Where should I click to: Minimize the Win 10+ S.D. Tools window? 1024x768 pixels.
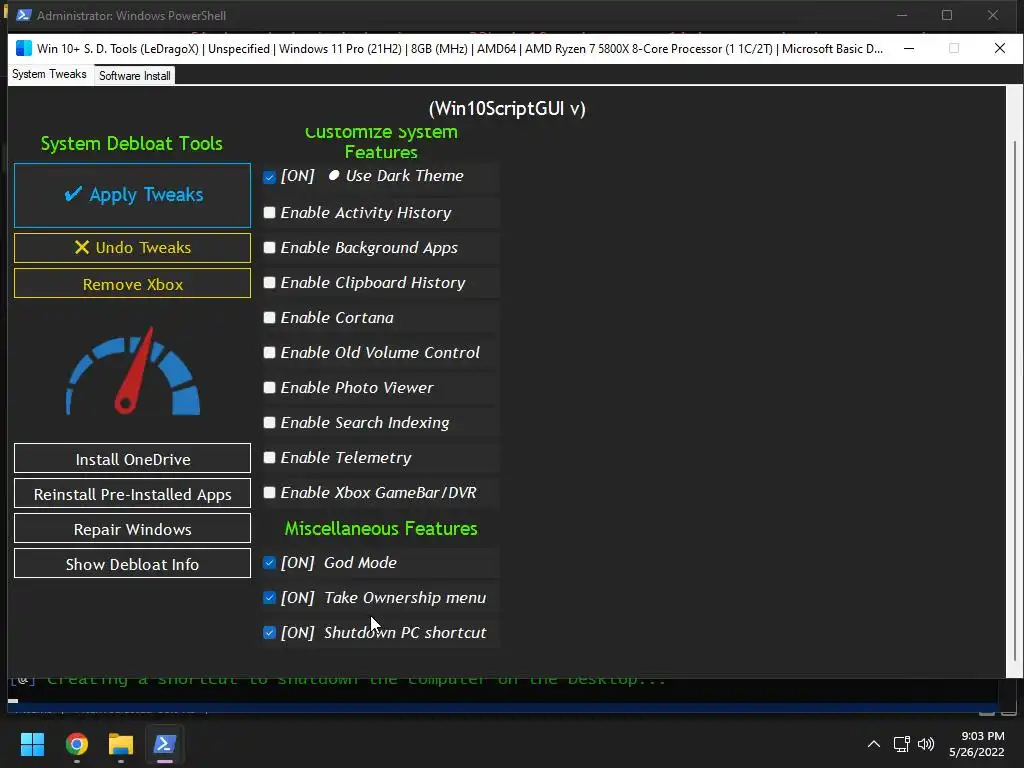(x=908, y=48)
